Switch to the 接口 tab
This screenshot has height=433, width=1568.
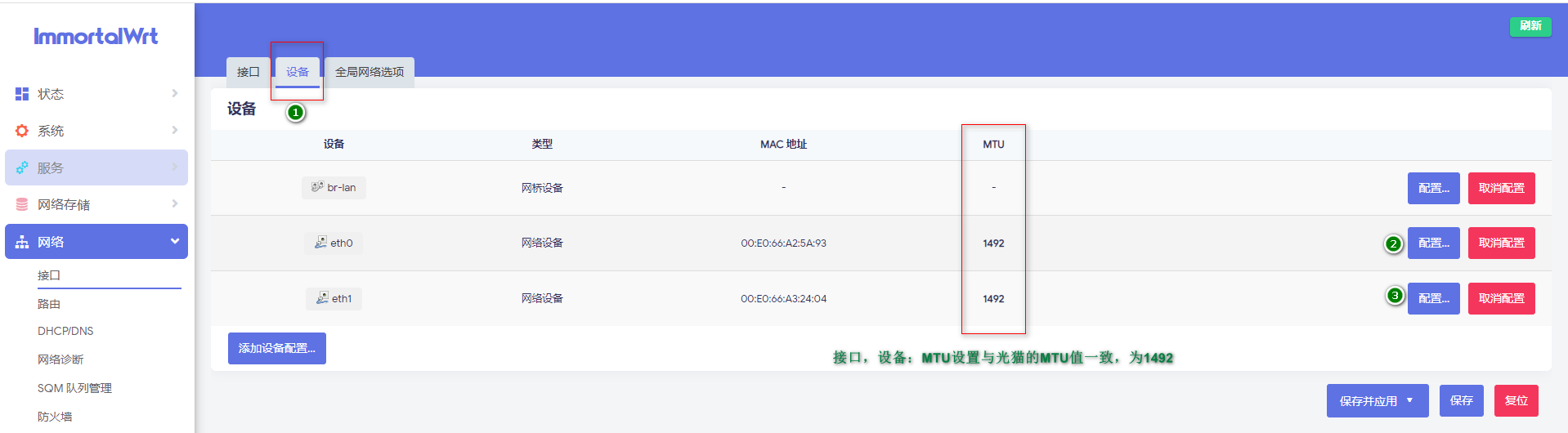point(248,72)
